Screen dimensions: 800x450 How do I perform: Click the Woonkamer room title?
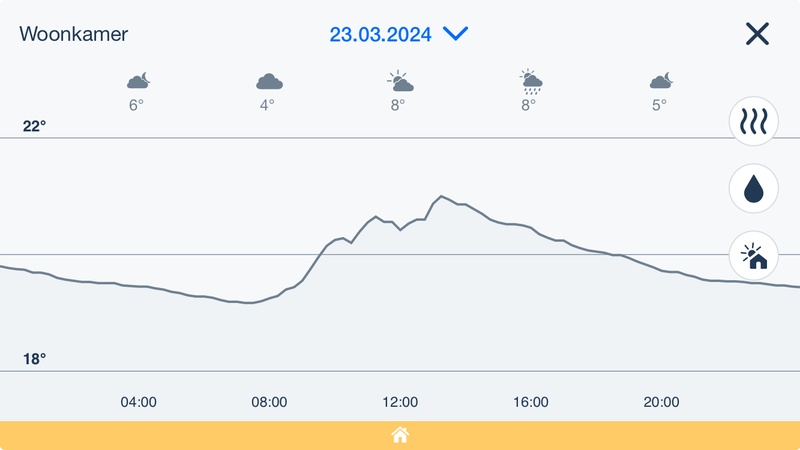[x=74, y=34]
